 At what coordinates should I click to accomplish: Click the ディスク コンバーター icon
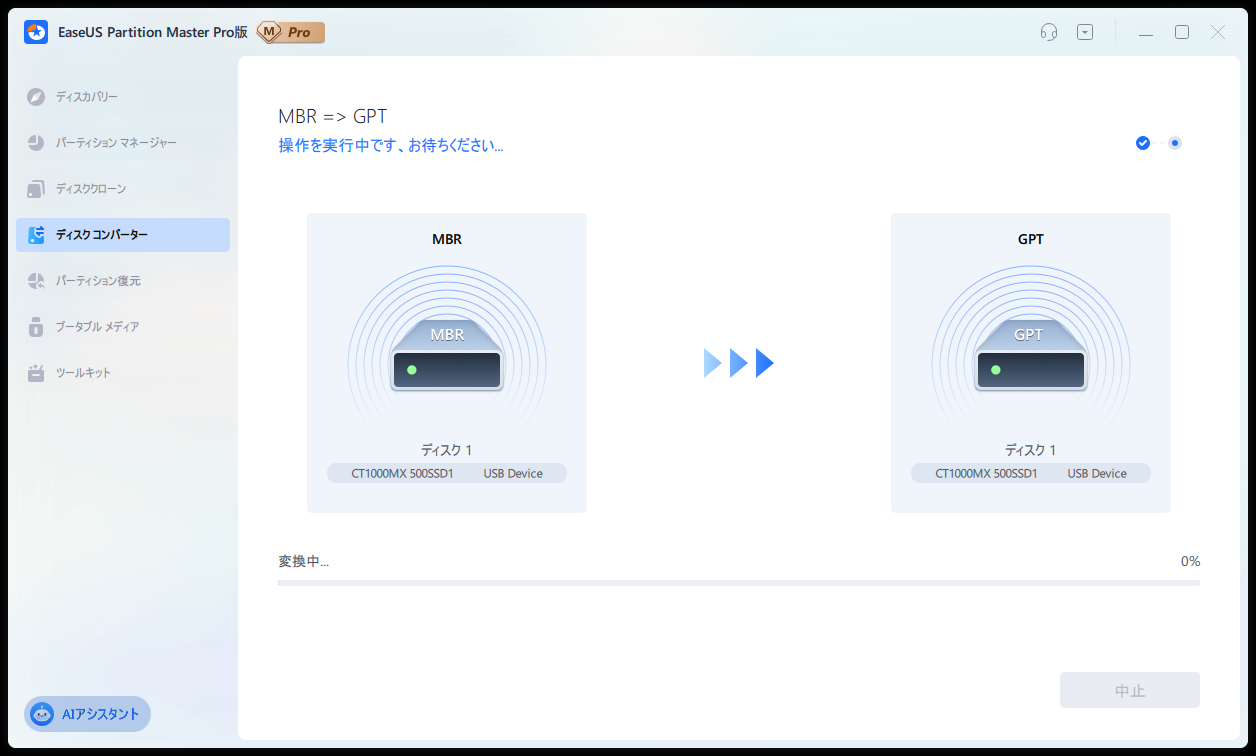36,235
